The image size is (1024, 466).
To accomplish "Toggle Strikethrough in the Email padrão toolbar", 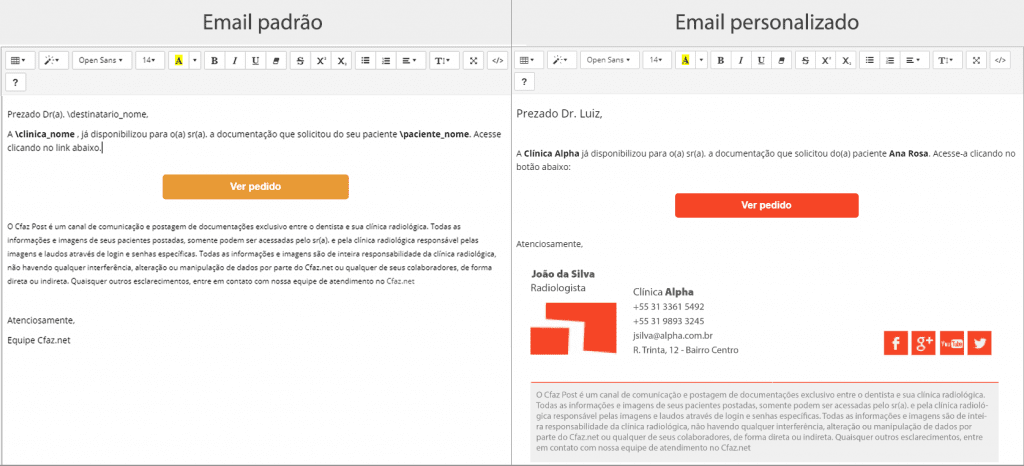I will click(x=300, y=60).
